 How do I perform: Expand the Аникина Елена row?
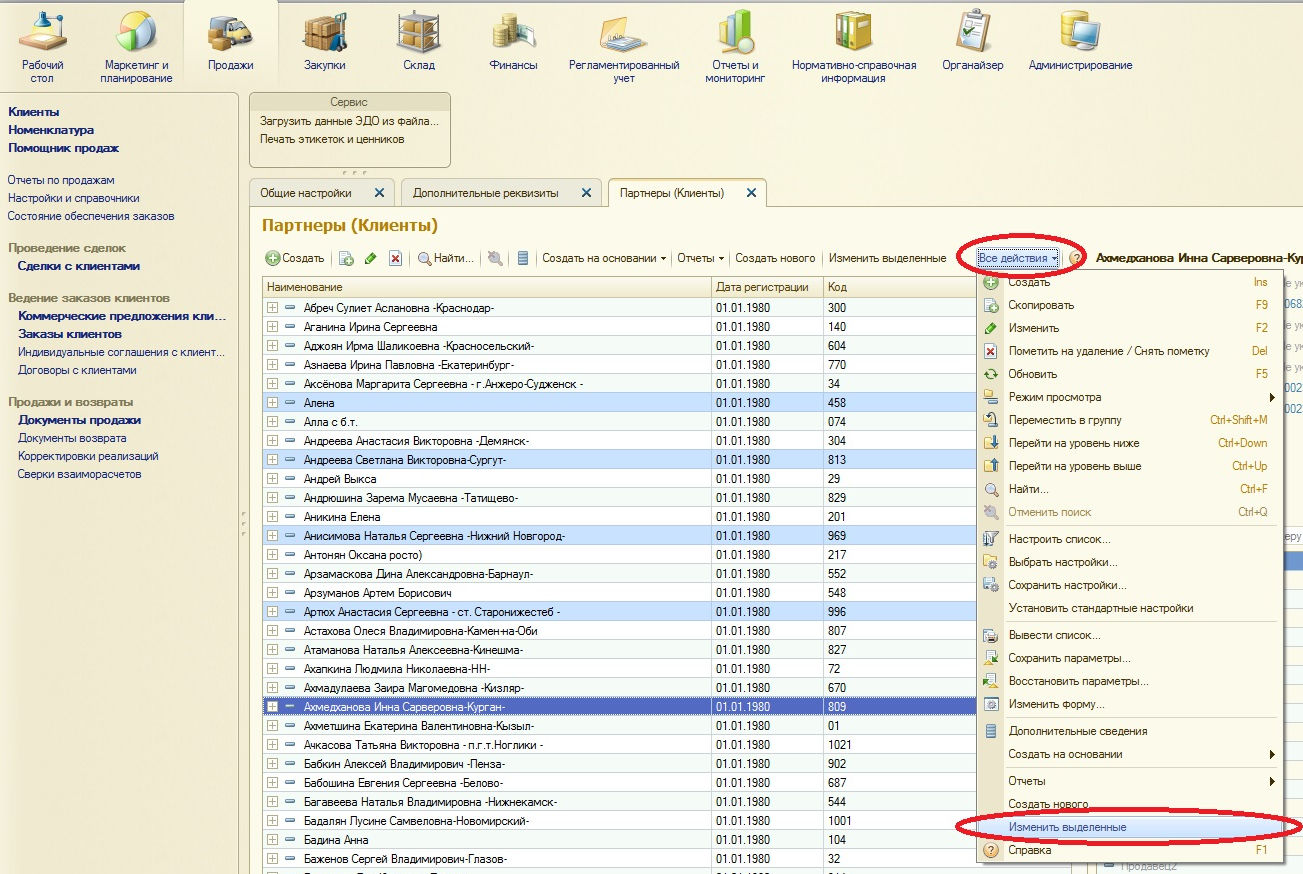click(272, 517)
